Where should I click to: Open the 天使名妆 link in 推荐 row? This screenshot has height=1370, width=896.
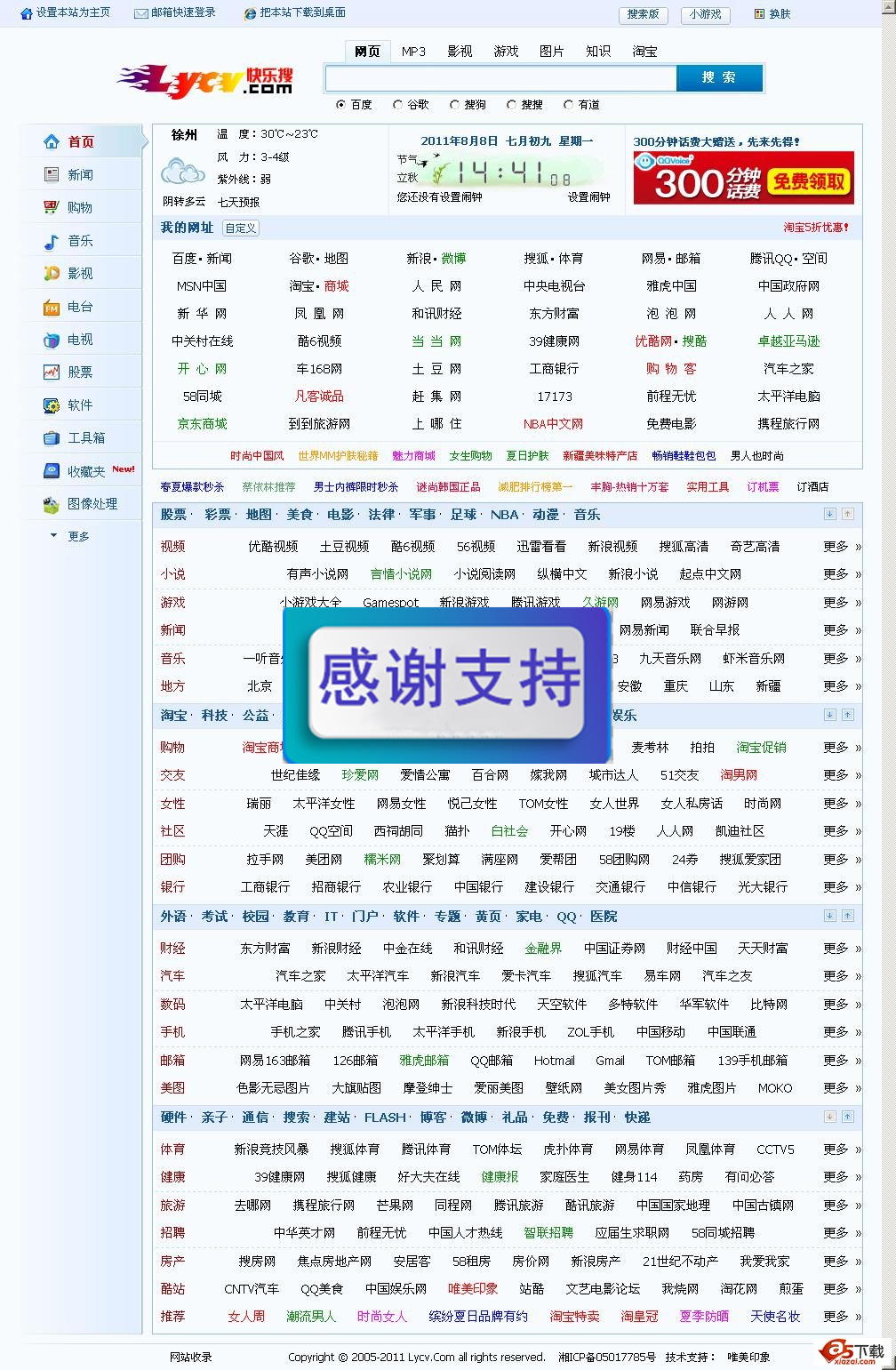coord(775,1317)
